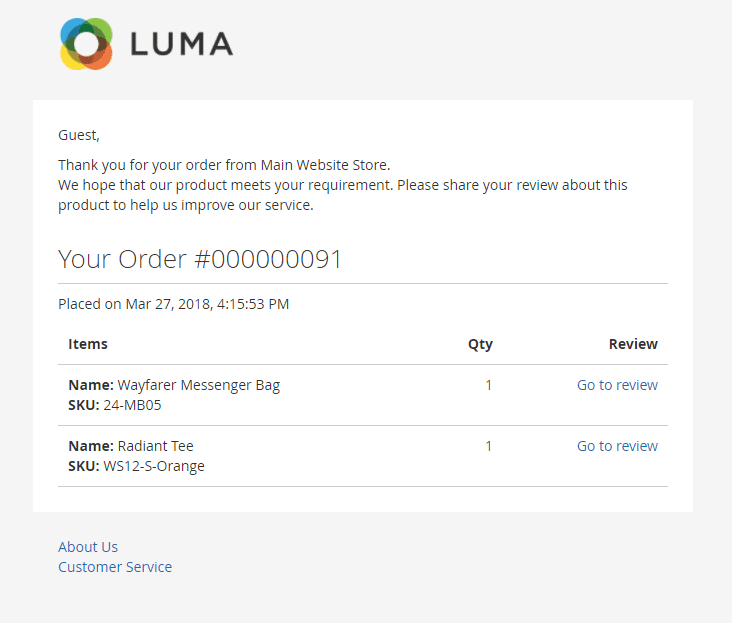Click the Guest greeting text

[x=79, y=135]
